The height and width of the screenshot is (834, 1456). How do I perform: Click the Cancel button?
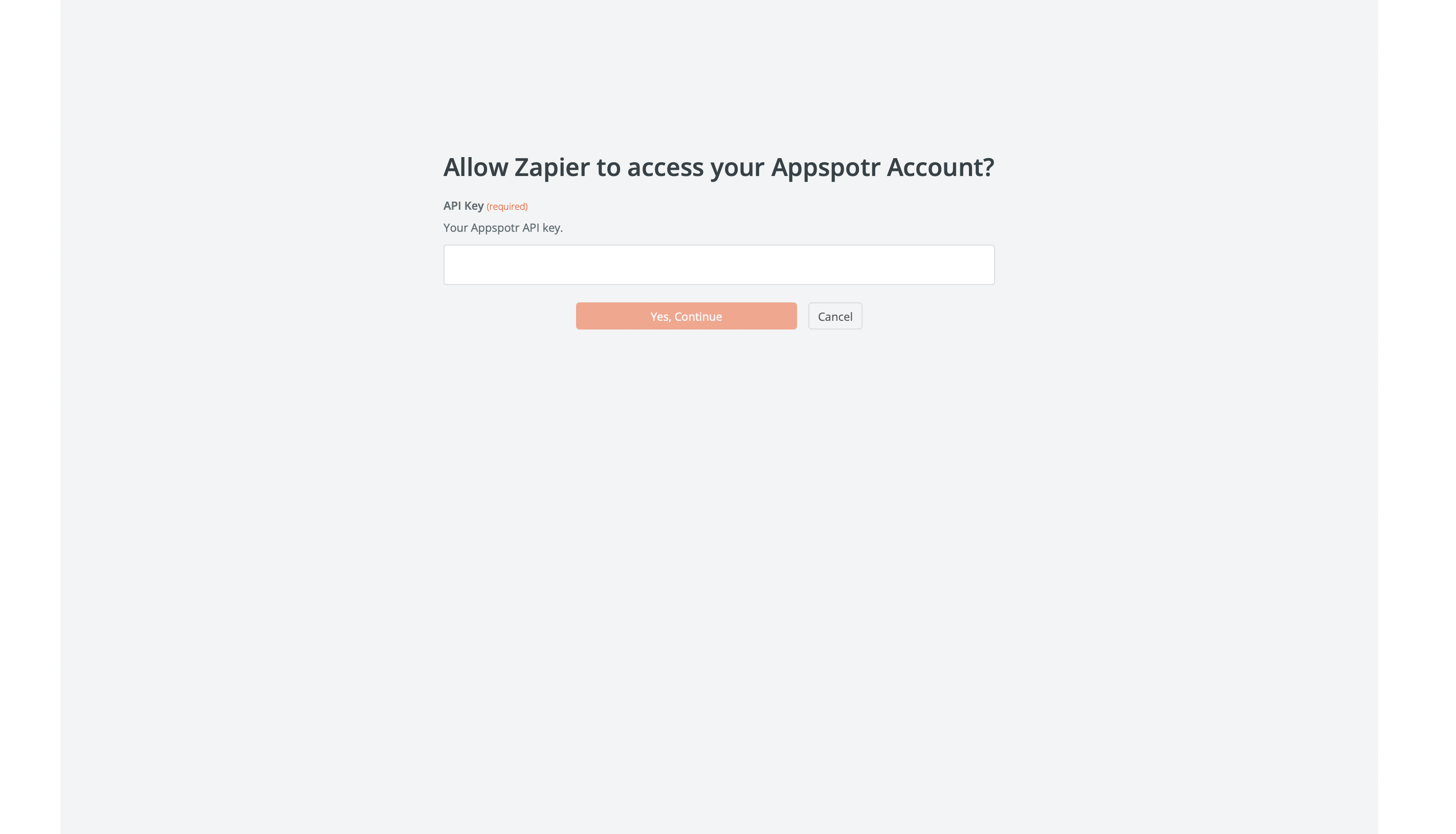pyautogui.click(x=835, y=316)
